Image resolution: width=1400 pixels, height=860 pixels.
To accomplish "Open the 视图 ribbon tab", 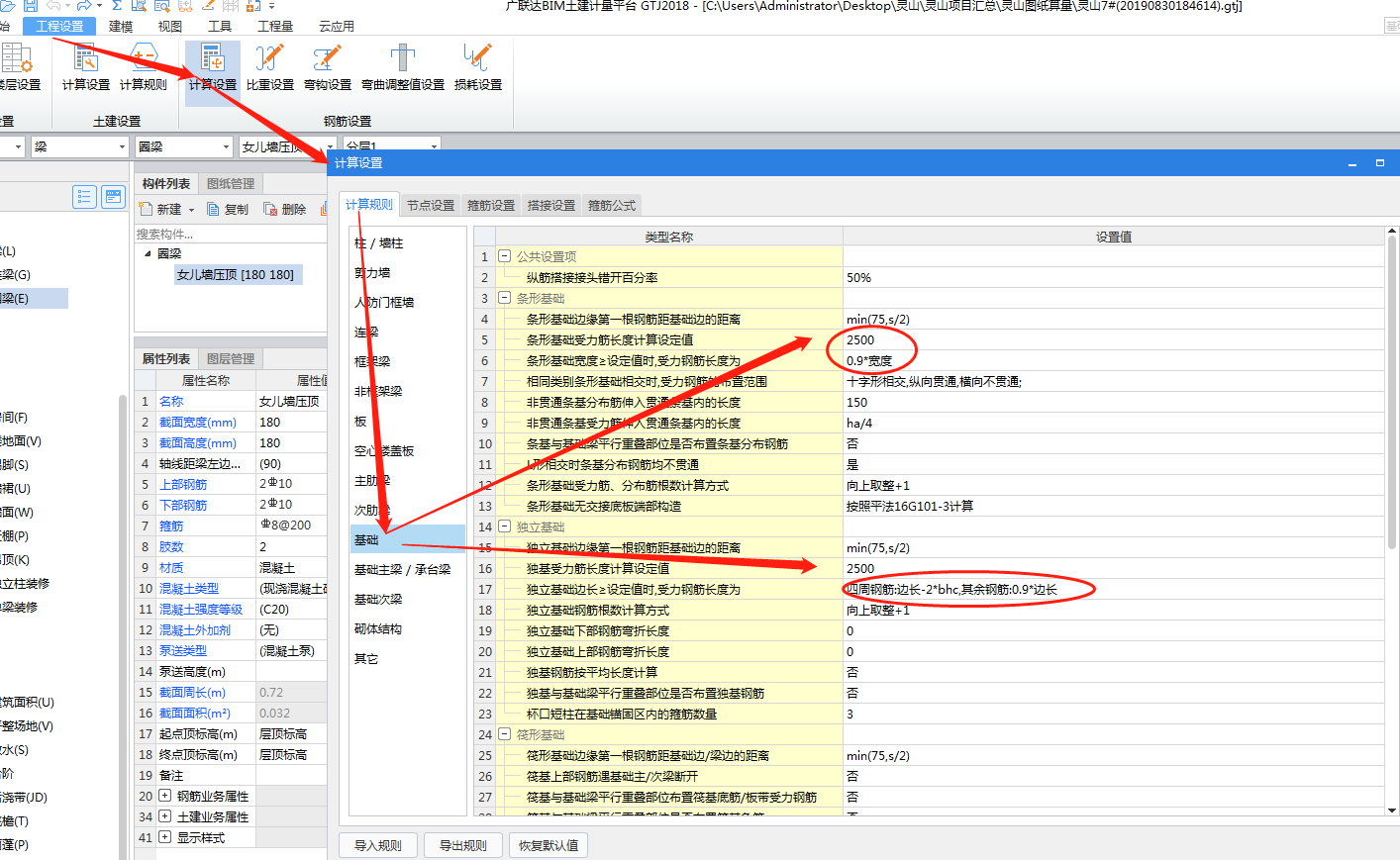I will 170,27.
